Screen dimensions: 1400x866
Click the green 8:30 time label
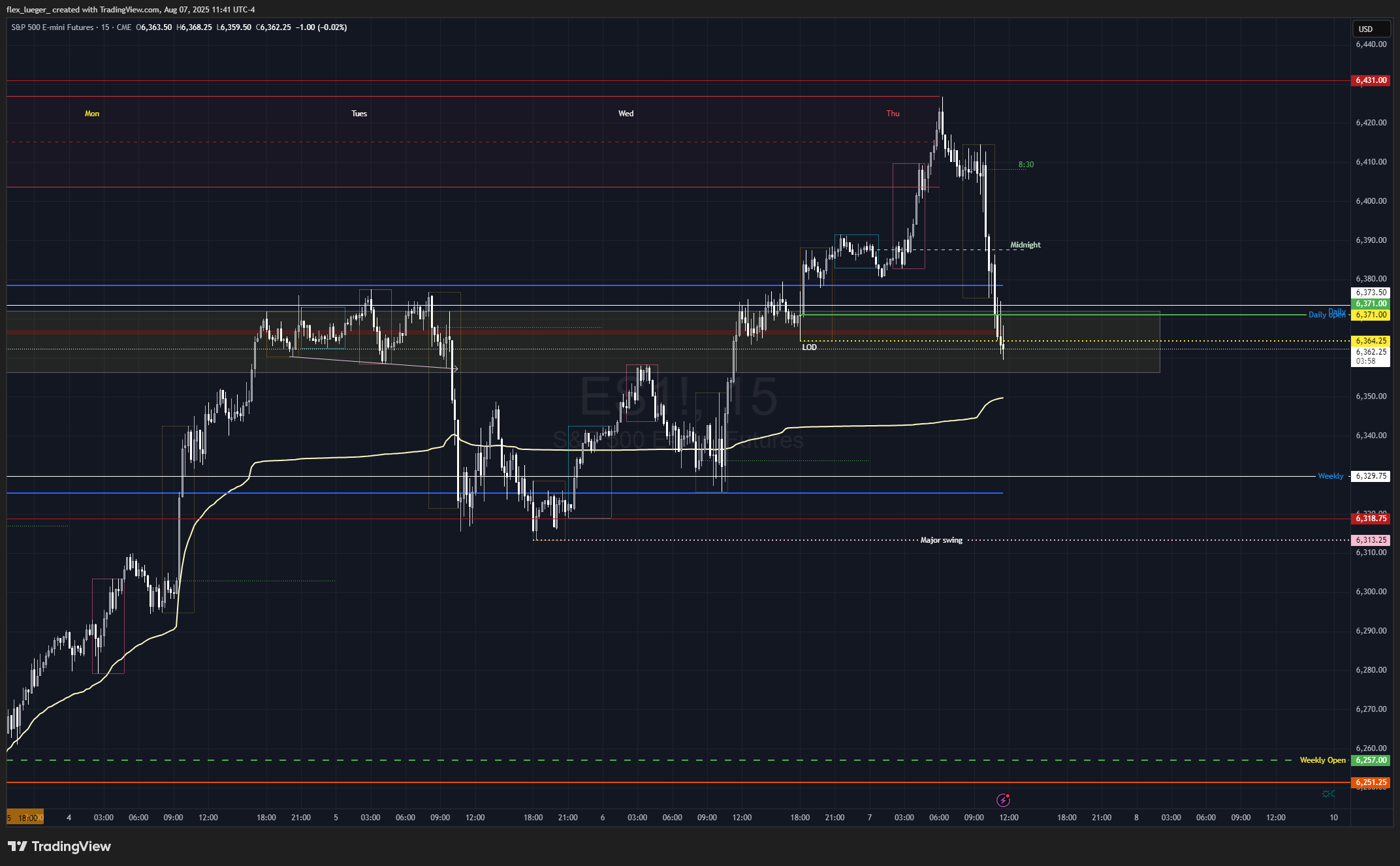point(1026,165)
